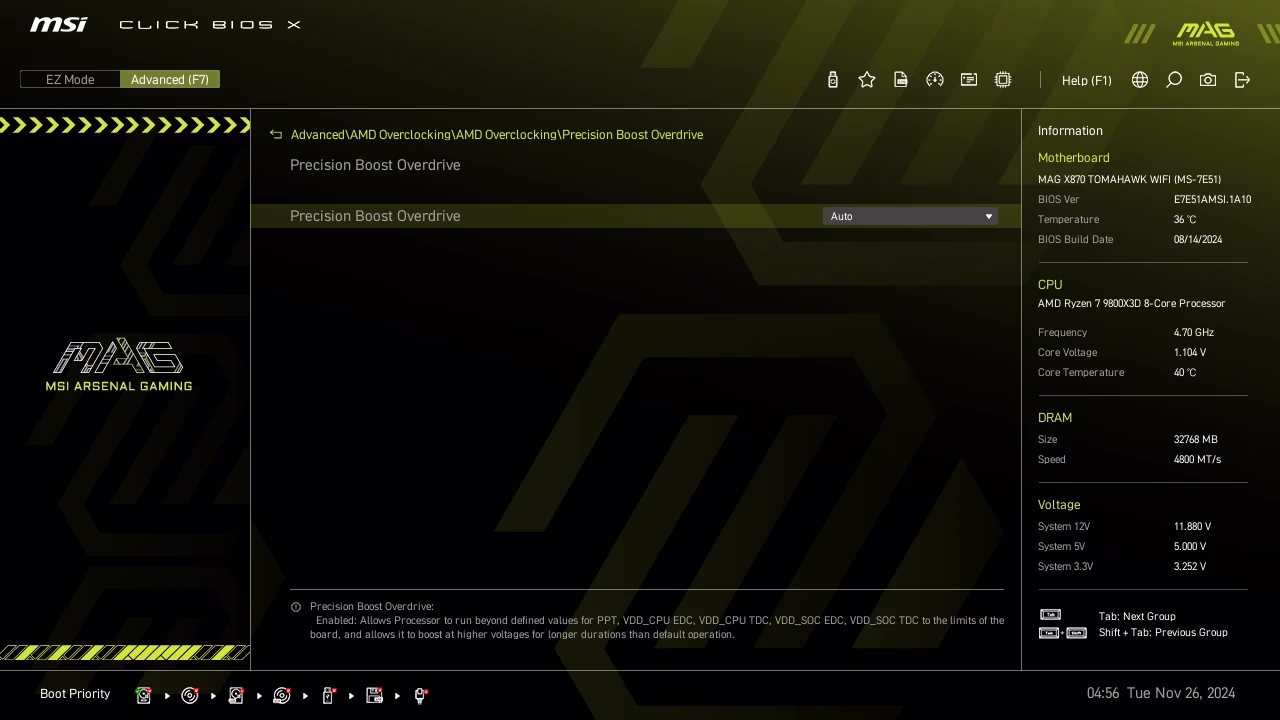Select the optical disc boot device icon

coord(190,695)
